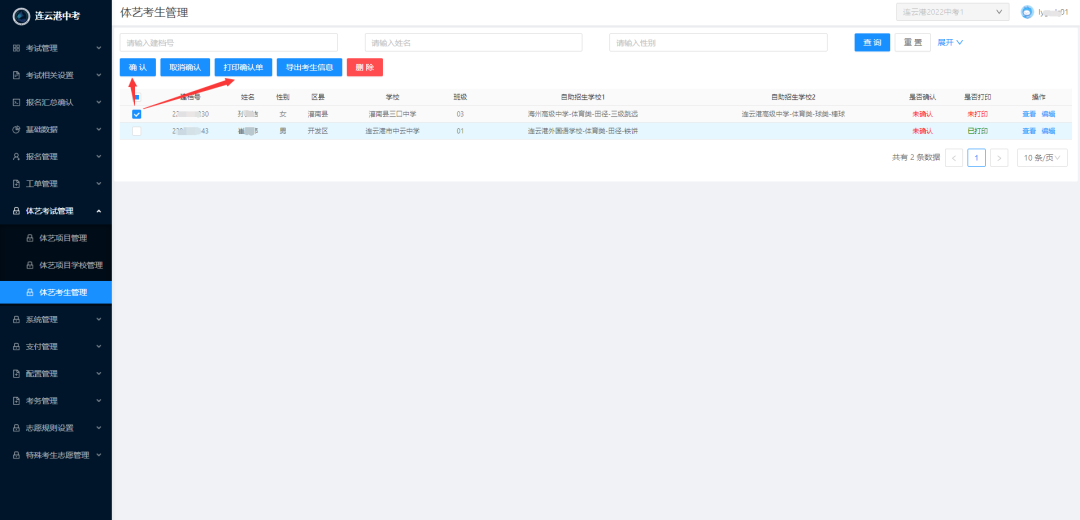Expand the 考试相关设置 menu chevron
1080x520 pixels.
point(99,75)
